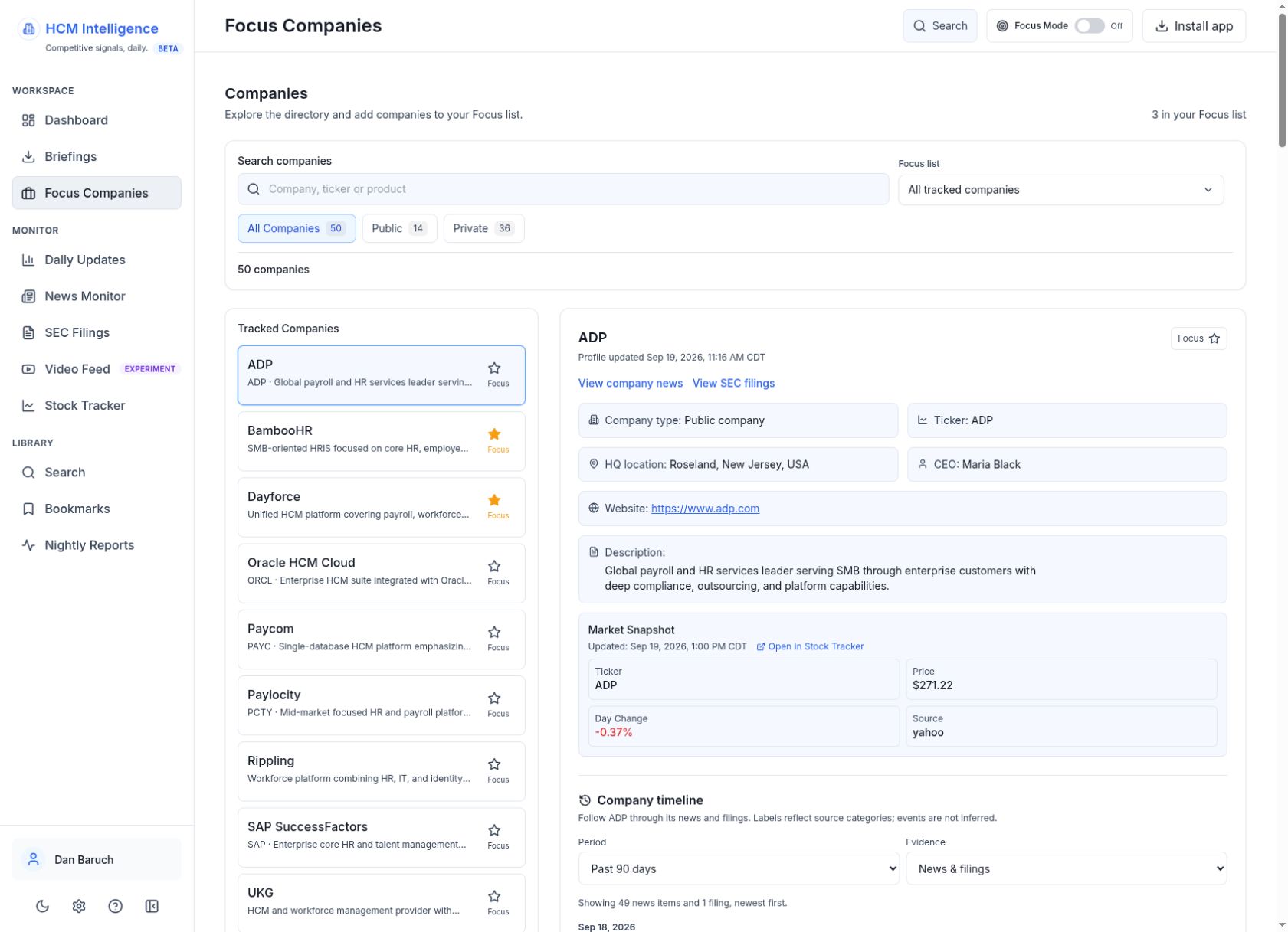Open Dashboard from the sidebar
The image size is (1288, 932).
[x=97, y=120]
